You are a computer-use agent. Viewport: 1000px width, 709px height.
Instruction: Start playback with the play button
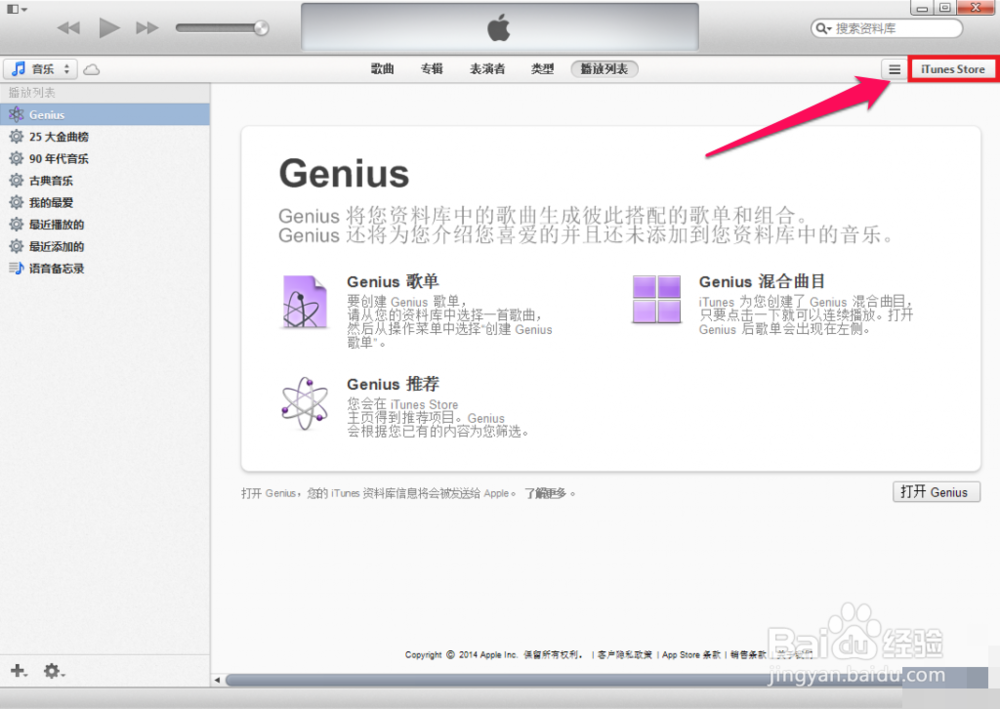coord(109,27)
